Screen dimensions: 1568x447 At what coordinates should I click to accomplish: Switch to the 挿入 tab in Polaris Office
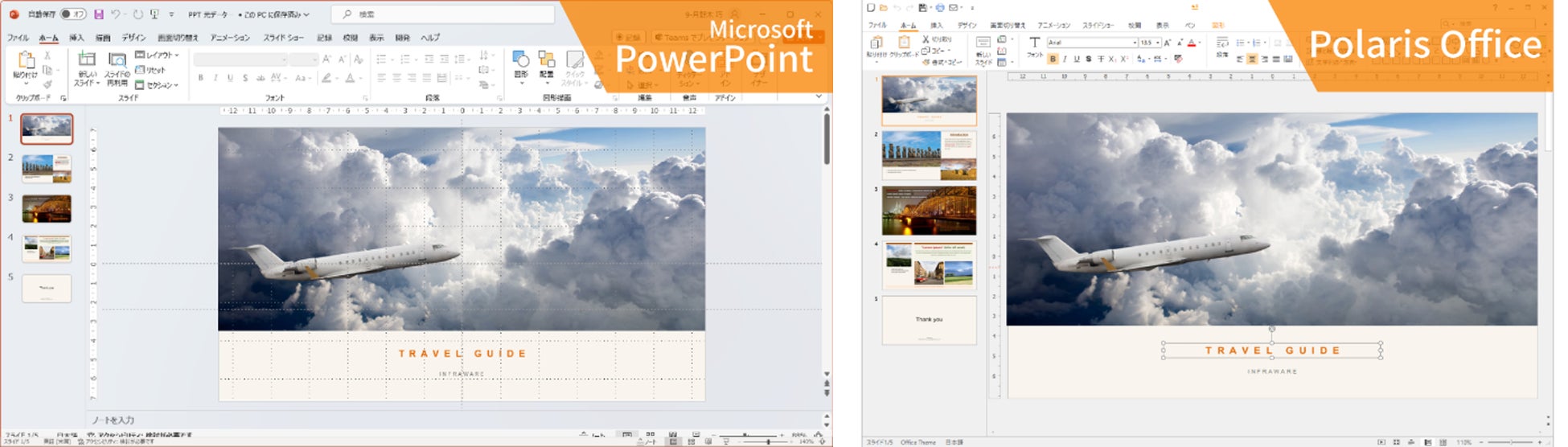coord(937,26)
